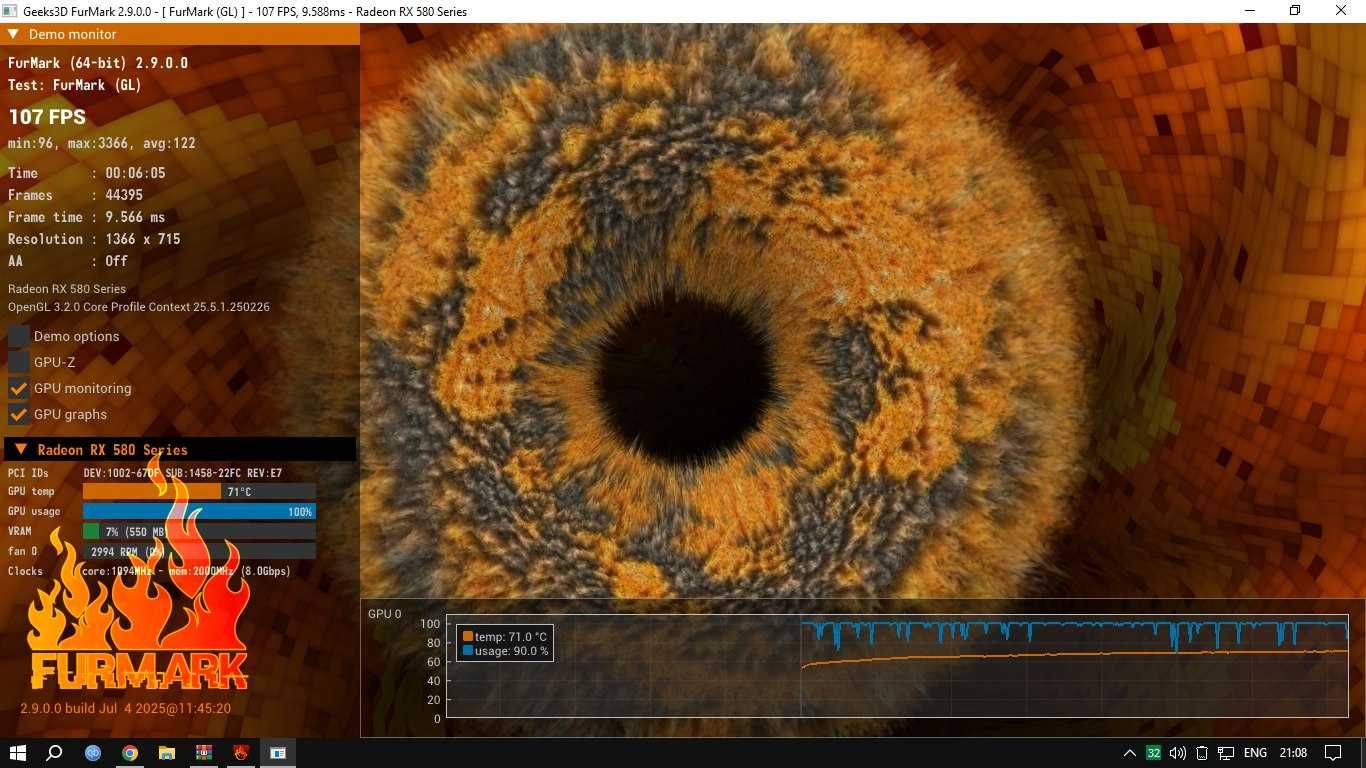Screen dimensions: 1366x768
Task: Switch to FurMark launcher taskbar icon
Action: tap(241, 753)
